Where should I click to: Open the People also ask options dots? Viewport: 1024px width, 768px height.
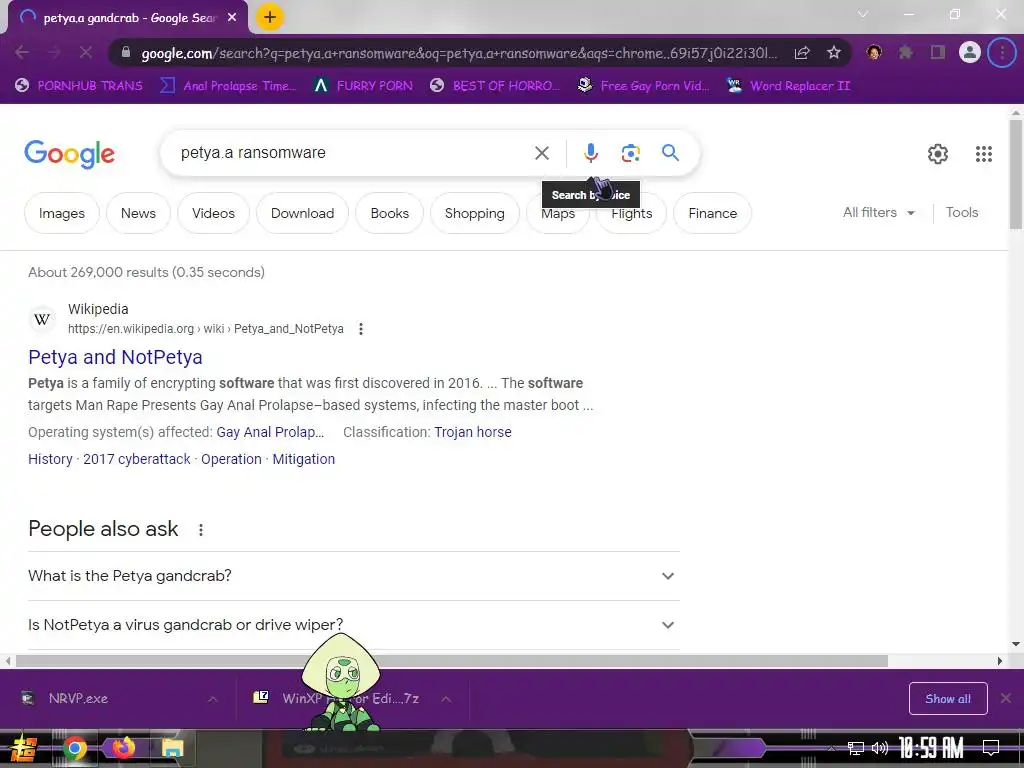tap(200, 530)
